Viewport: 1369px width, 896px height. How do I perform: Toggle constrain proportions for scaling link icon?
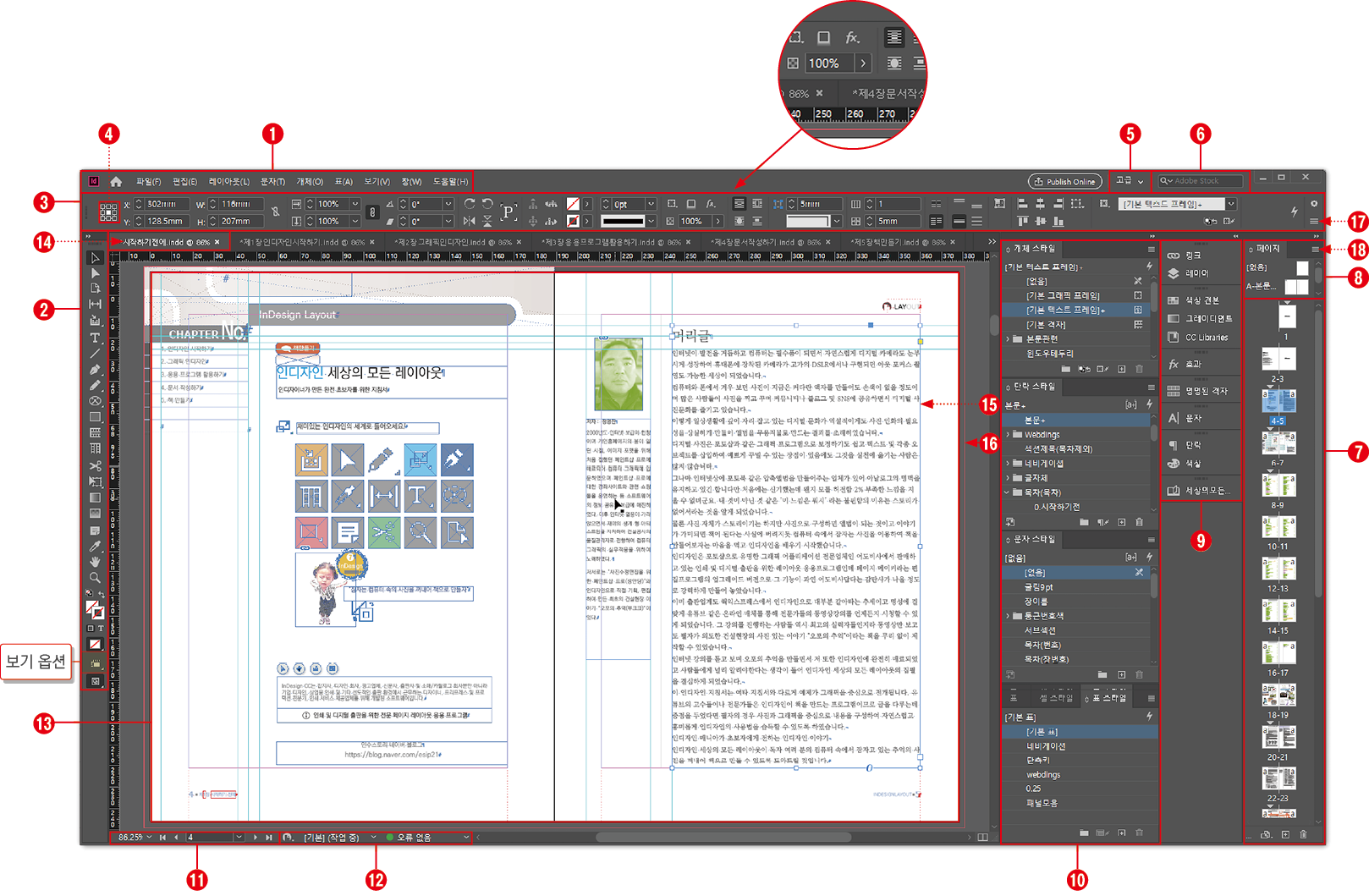372,212
